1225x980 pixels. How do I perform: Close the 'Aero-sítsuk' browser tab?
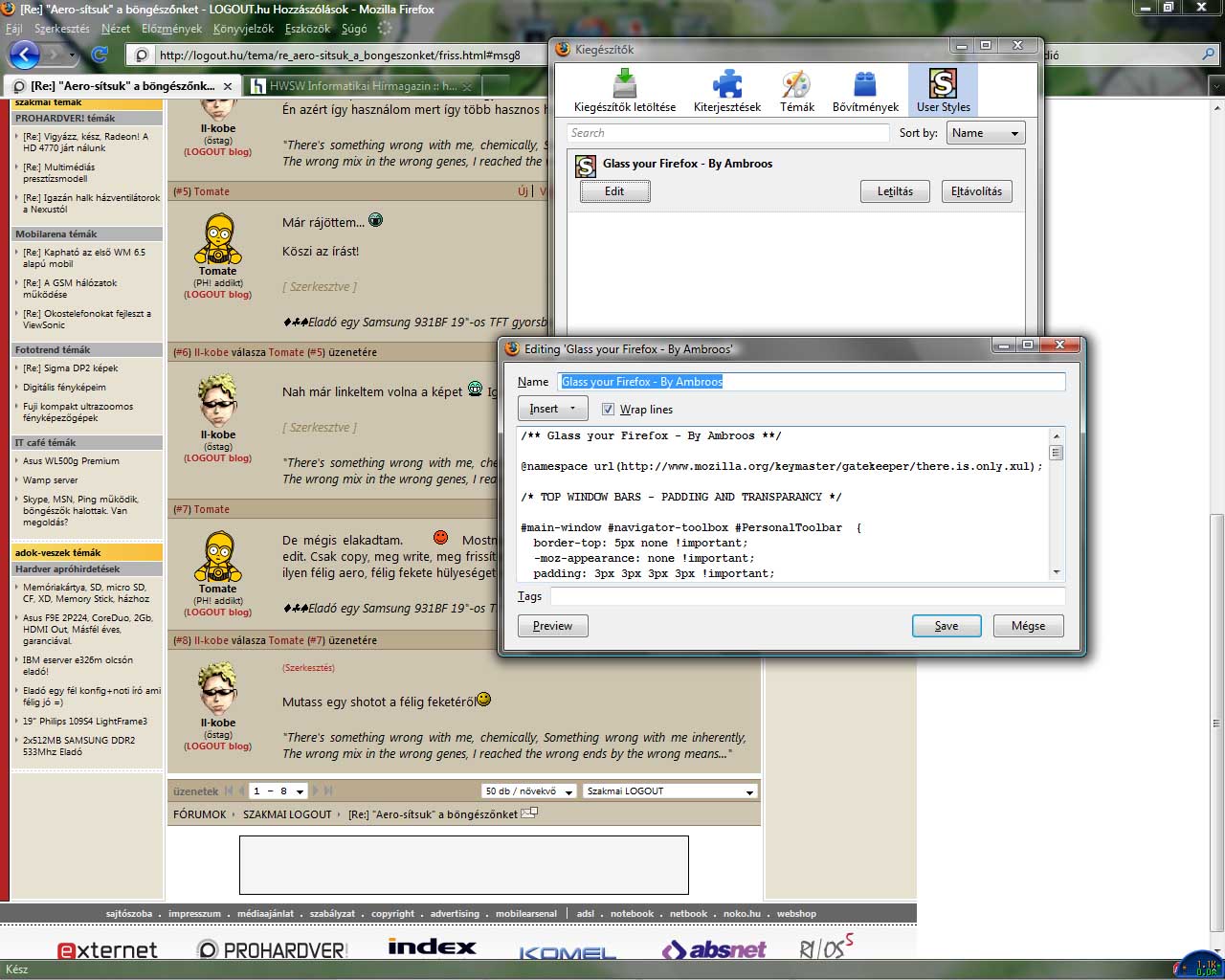pos(227,85)
